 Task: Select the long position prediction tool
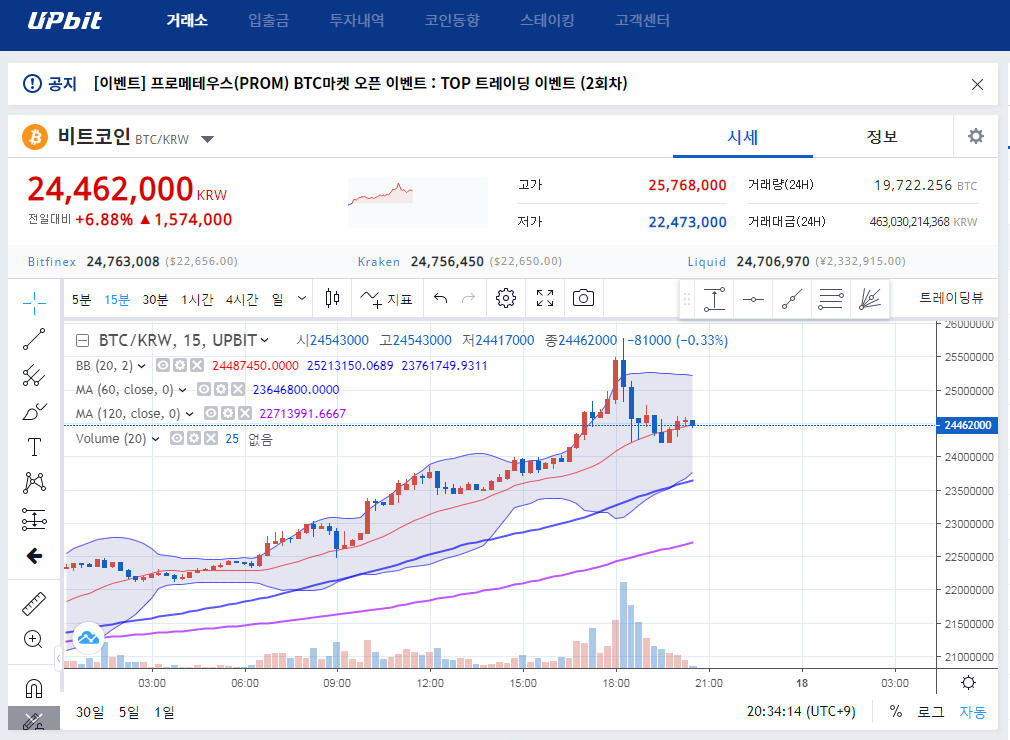click(x=34, y=519)
